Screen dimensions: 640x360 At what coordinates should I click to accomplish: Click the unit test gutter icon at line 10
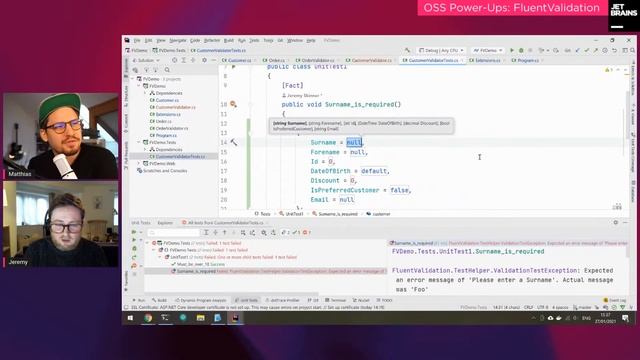(x=233, y=104)
